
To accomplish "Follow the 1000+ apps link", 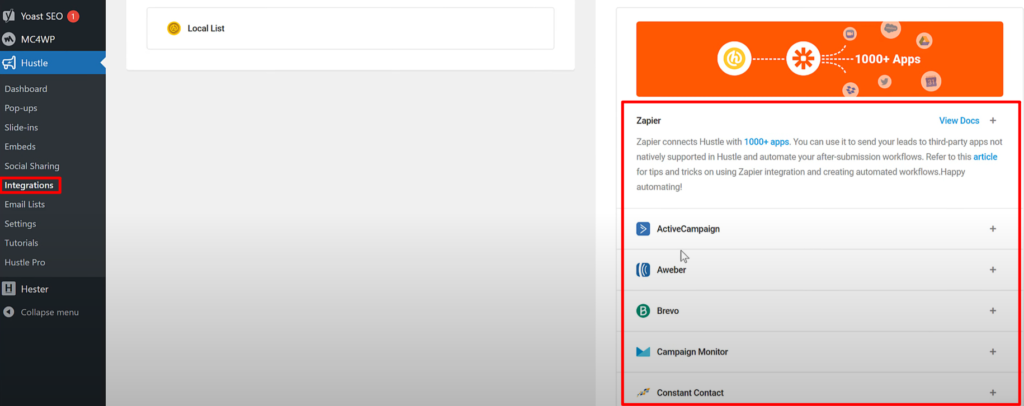I will tap(767, 141).
